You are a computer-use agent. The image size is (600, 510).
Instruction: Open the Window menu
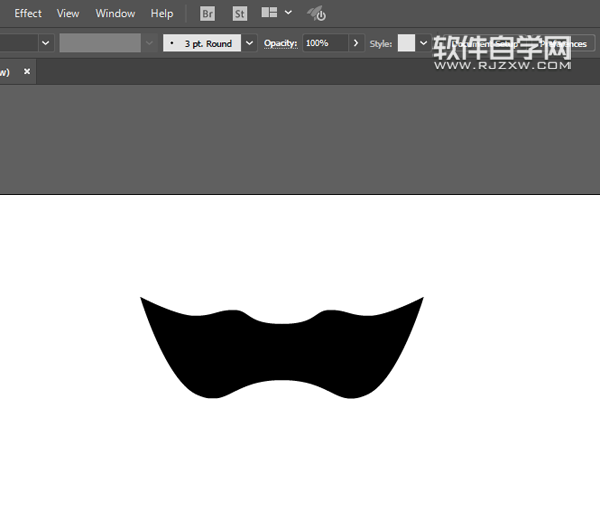(115, 14)
